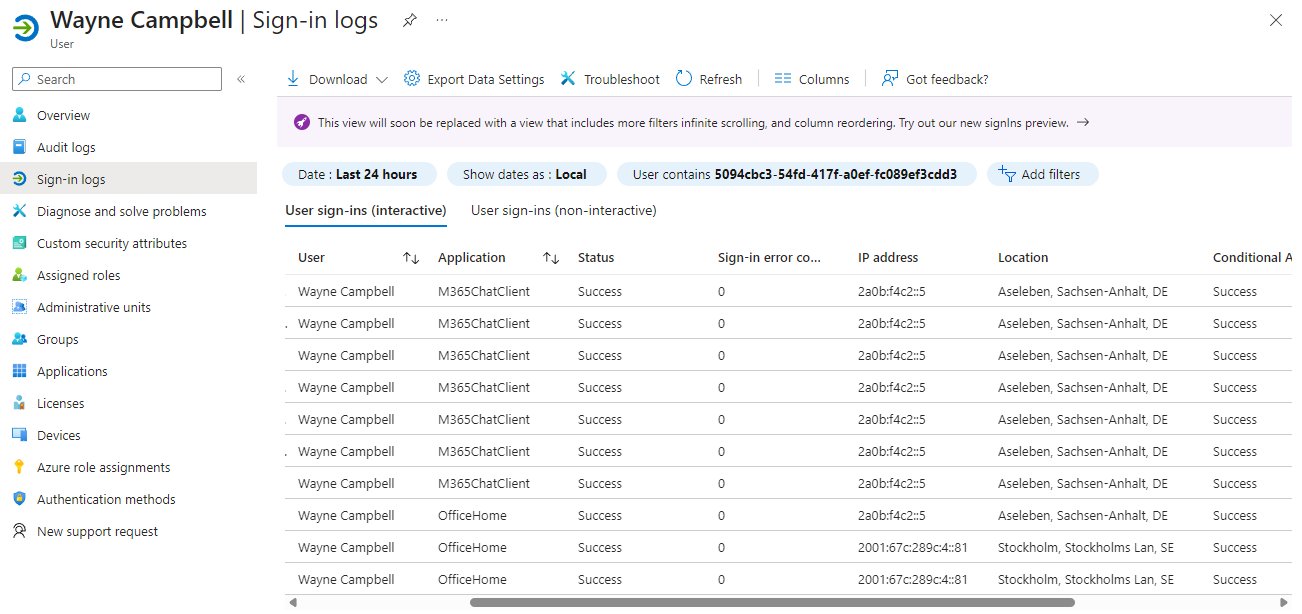The width and height of the screenshot is (1302, 614).
Task: Click Wayne Campbell in the last row
Action: (346, 579)
